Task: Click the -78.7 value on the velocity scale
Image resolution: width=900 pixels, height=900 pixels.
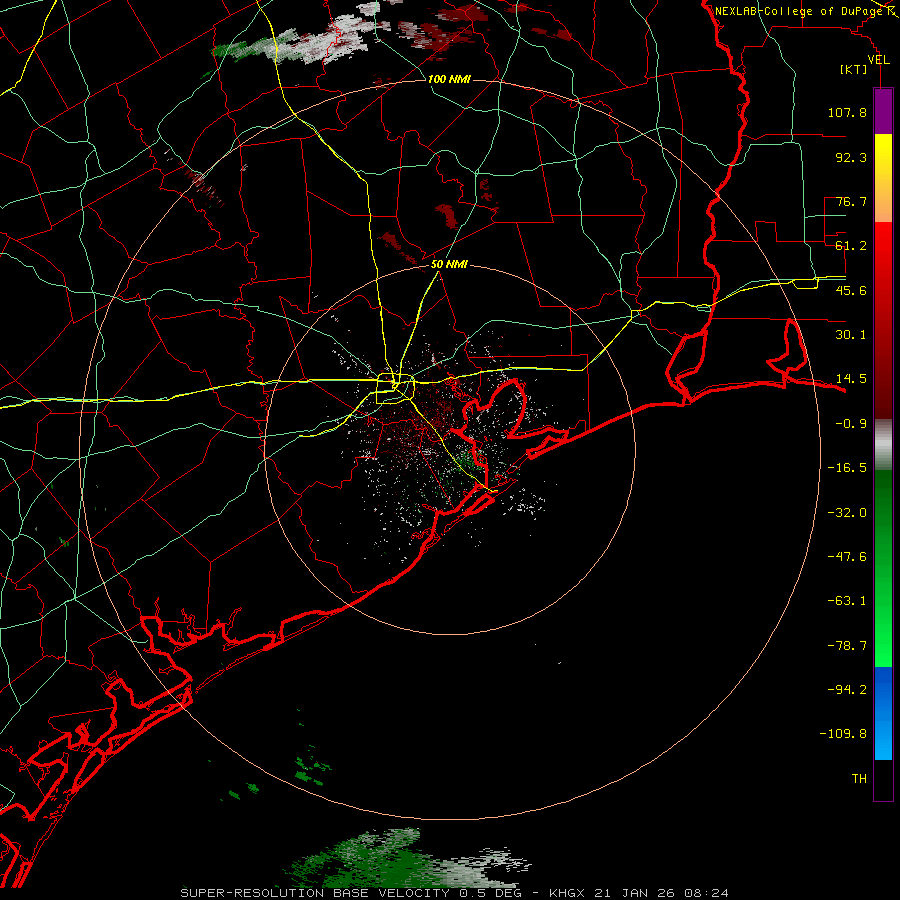Action: pyautogui.click(x=847, y=646)
